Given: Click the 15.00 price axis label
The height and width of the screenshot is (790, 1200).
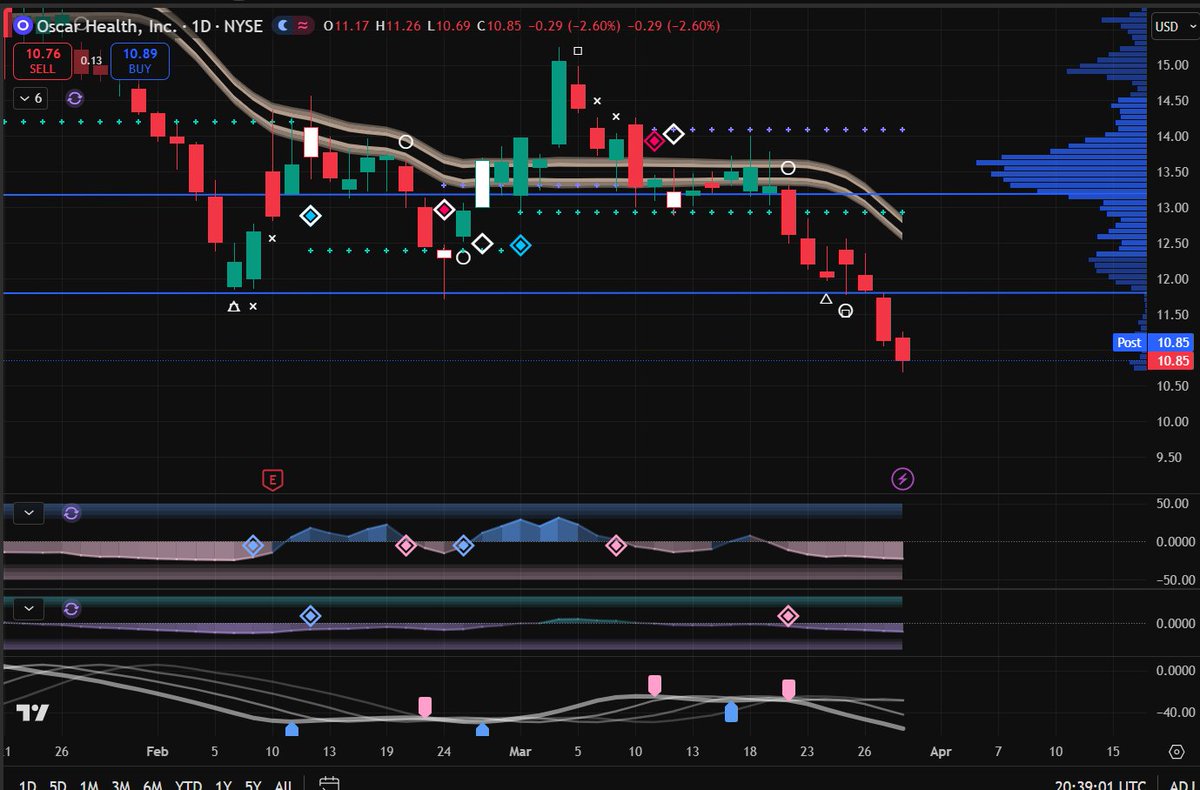Looking at the screenshot, I should pyautogui.click(x=1172, y=64).
